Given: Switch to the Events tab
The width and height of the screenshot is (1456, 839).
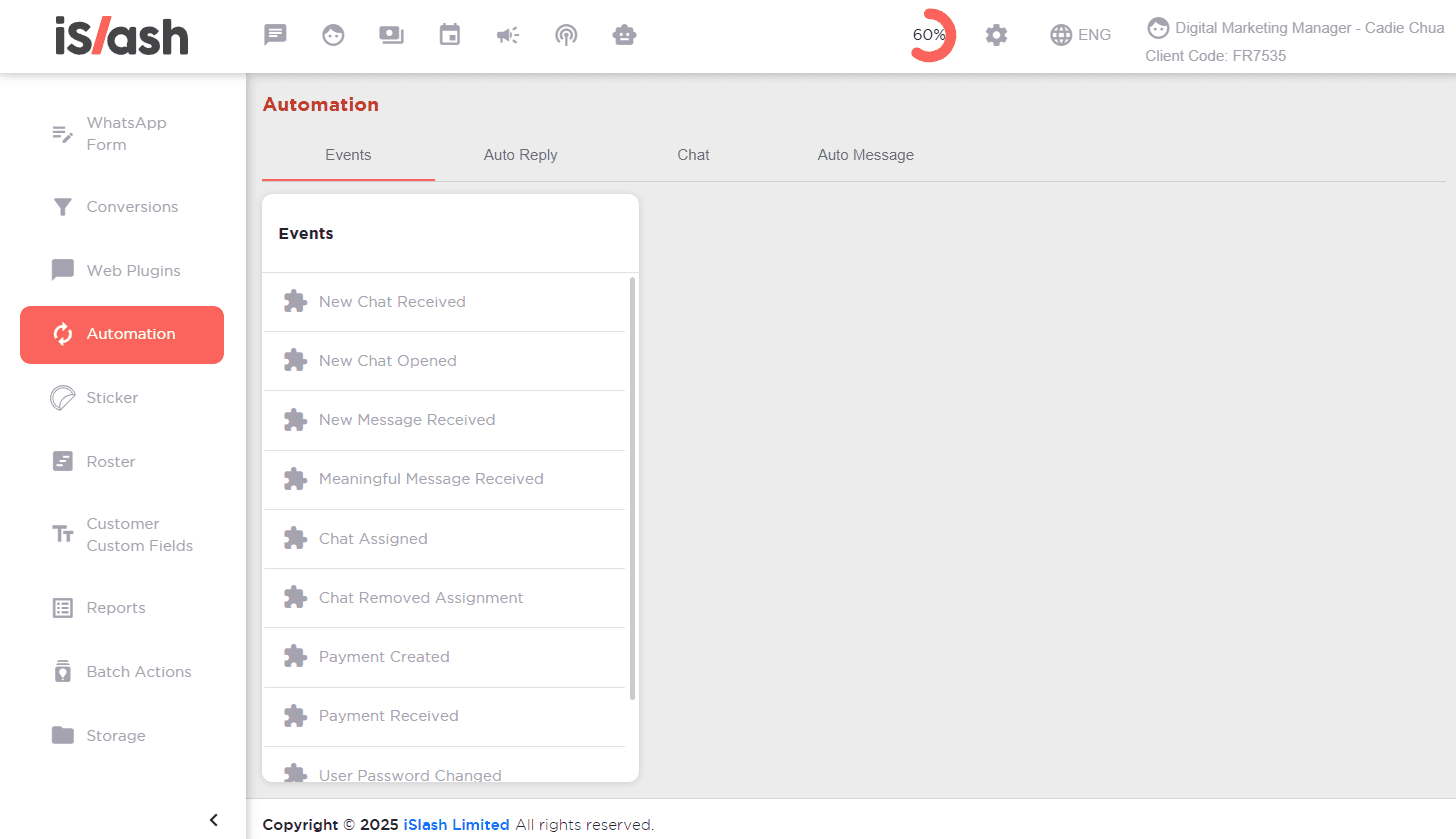Looking at the screenshot, I should tap(348, 155).
